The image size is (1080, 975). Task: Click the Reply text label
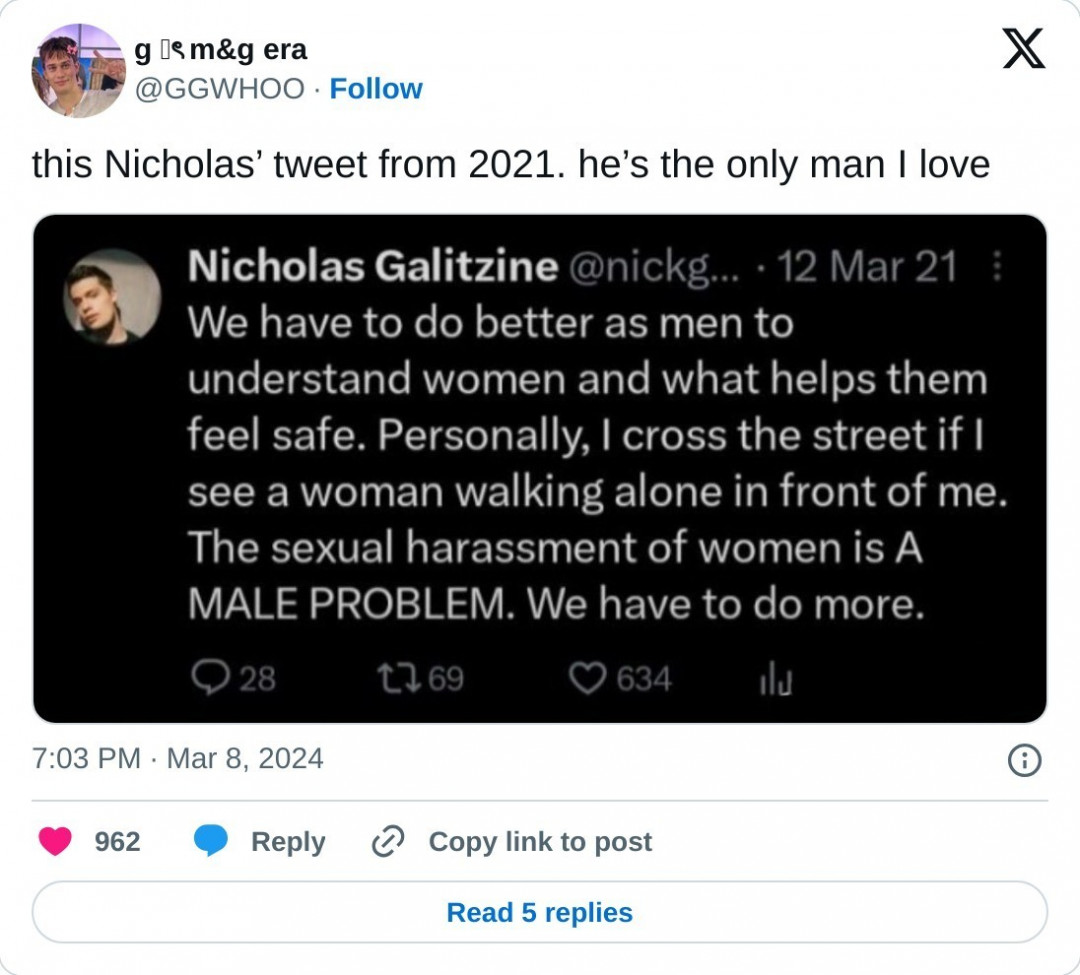(x=288, y=842)
